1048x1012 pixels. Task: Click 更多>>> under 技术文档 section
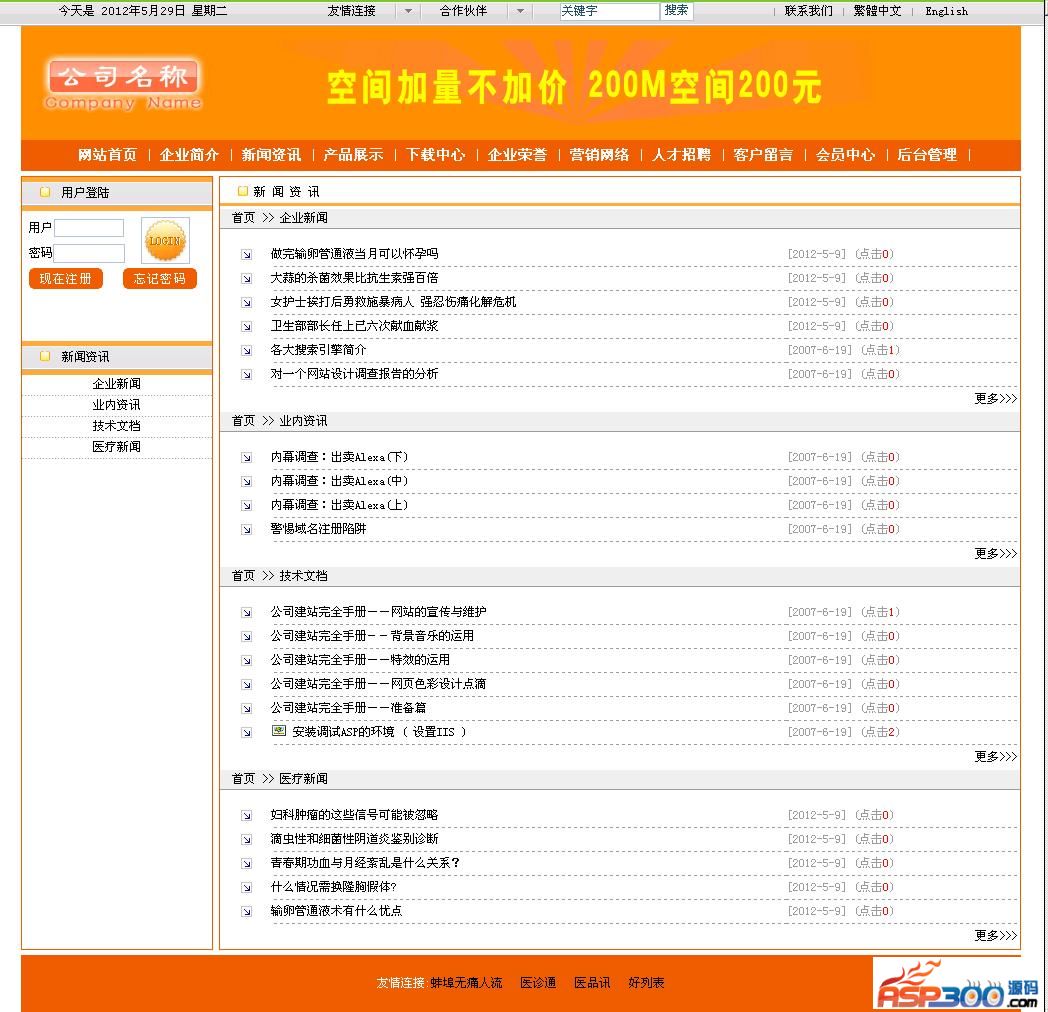click(x=995, y=757)
